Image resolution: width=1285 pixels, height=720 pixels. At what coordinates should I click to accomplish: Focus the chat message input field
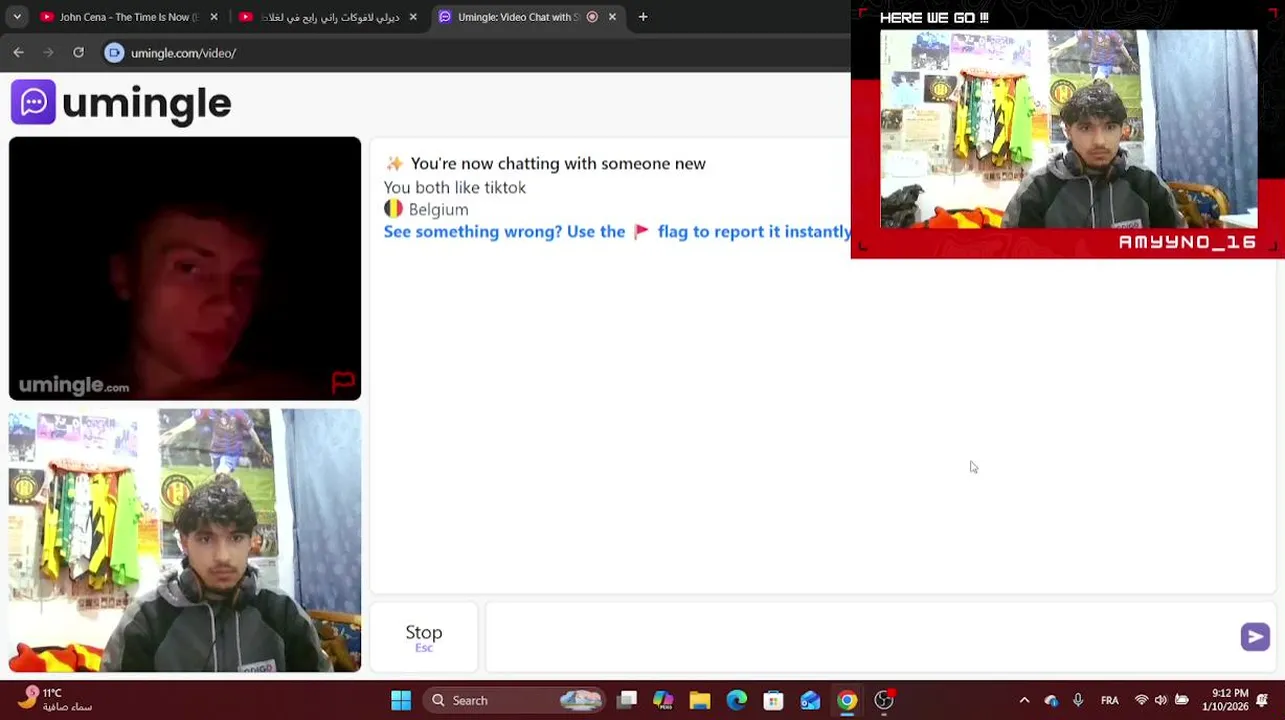(x=862, y=637)
